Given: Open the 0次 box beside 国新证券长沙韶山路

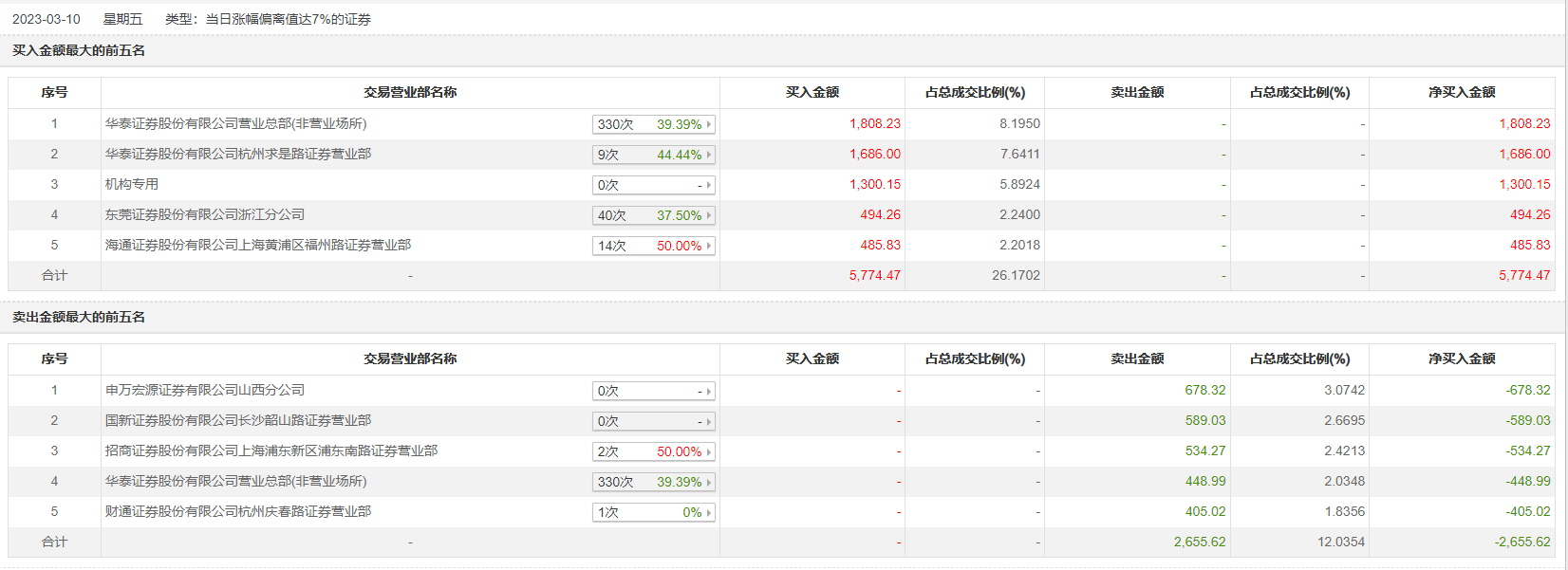Looking at the screenshot, I should (x=653, y=421).
